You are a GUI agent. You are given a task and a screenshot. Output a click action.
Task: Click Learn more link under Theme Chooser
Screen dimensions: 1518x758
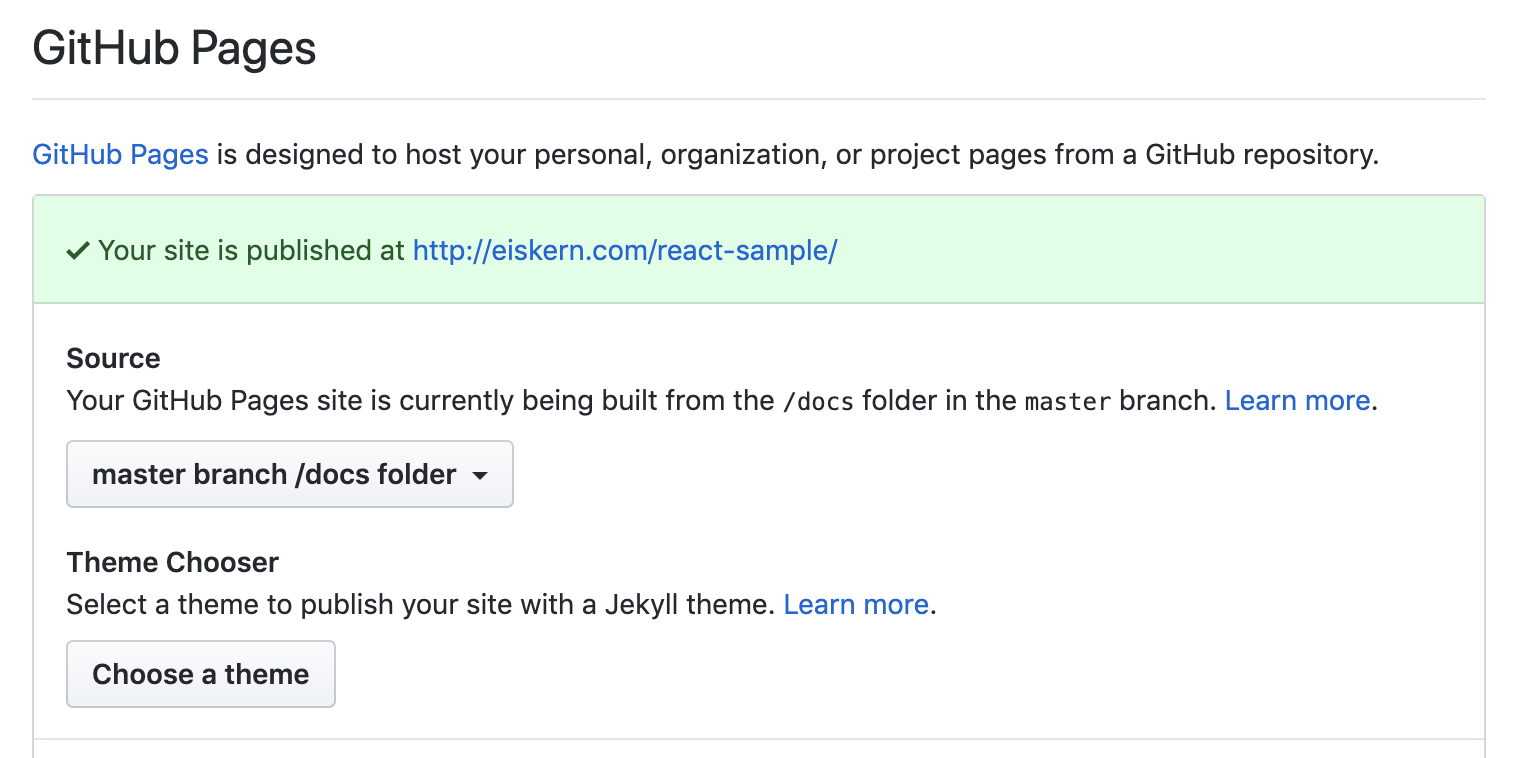click(x=856, y=605)
